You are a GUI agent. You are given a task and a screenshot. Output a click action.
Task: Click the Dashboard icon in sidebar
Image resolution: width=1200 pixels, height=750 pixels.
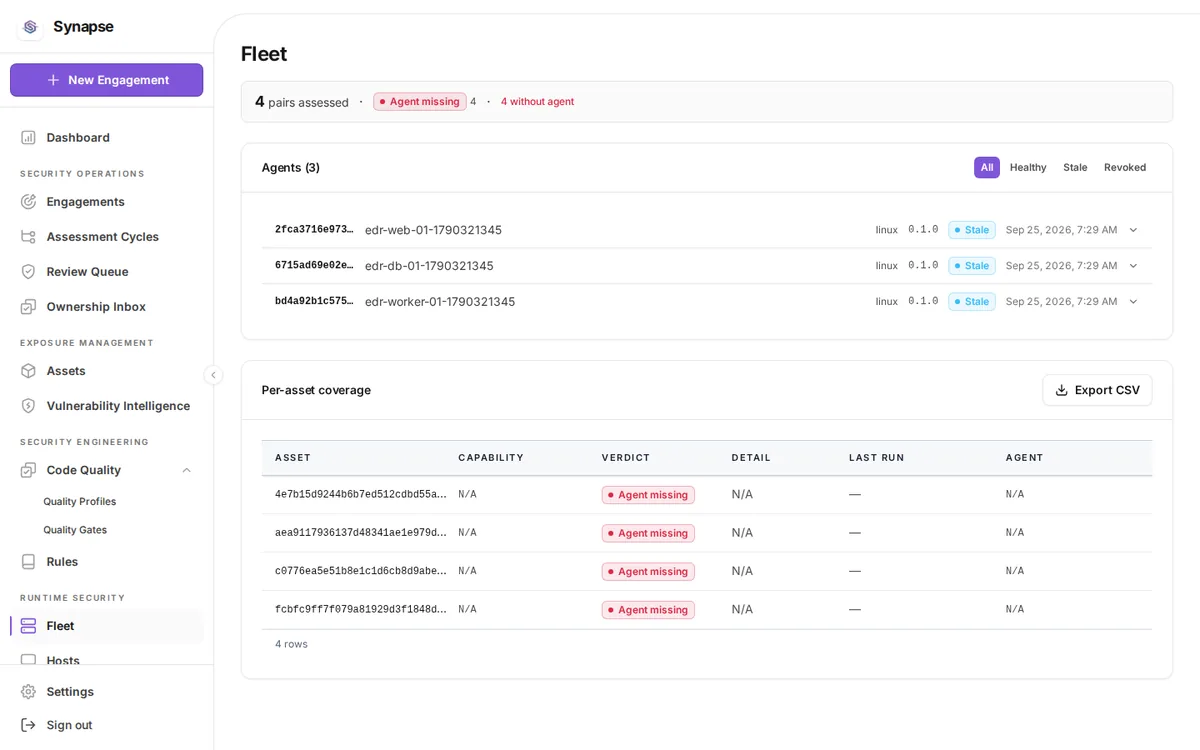(28, 137)
